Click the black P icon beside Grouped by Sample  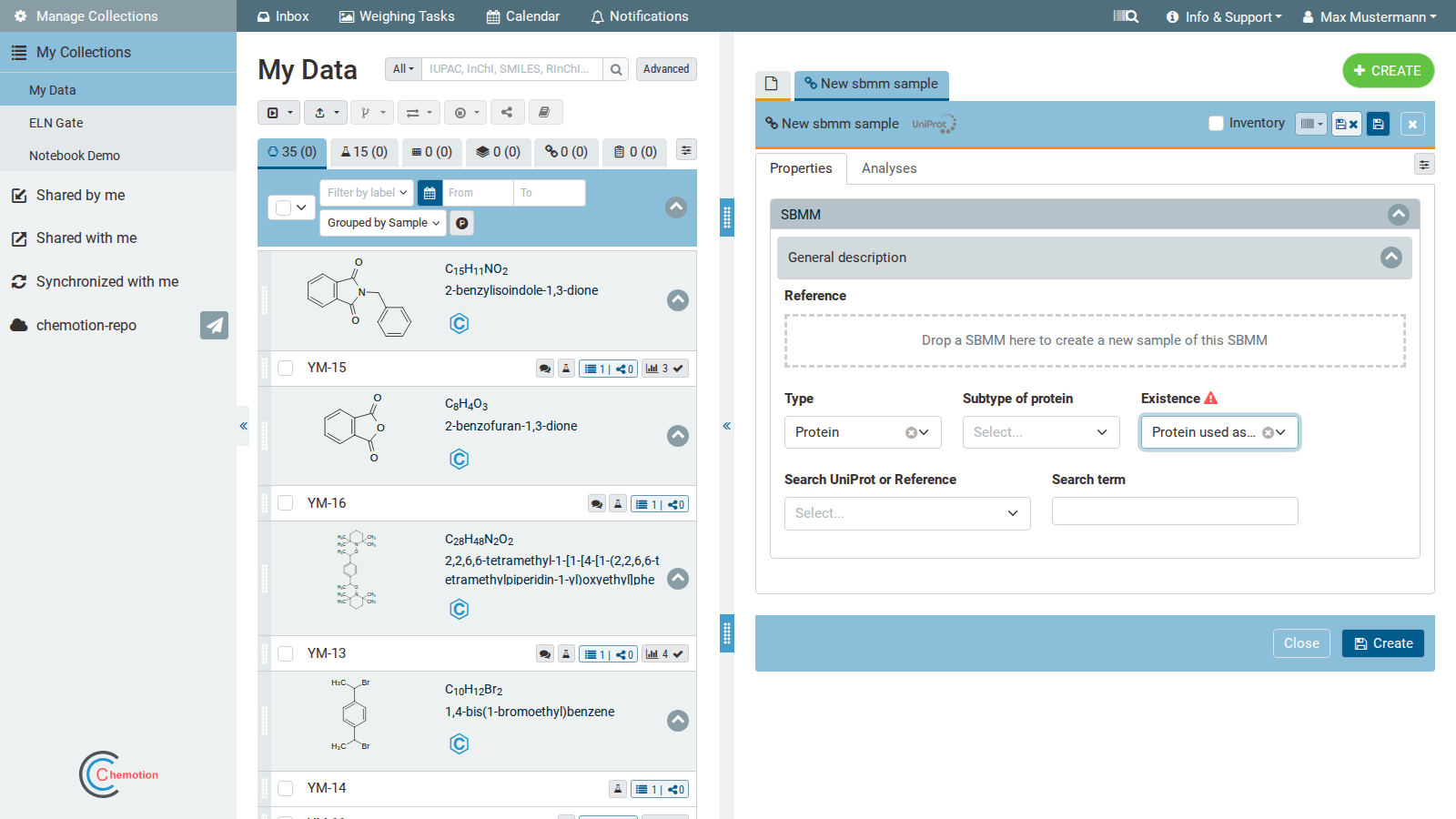[x=462, y=223]
